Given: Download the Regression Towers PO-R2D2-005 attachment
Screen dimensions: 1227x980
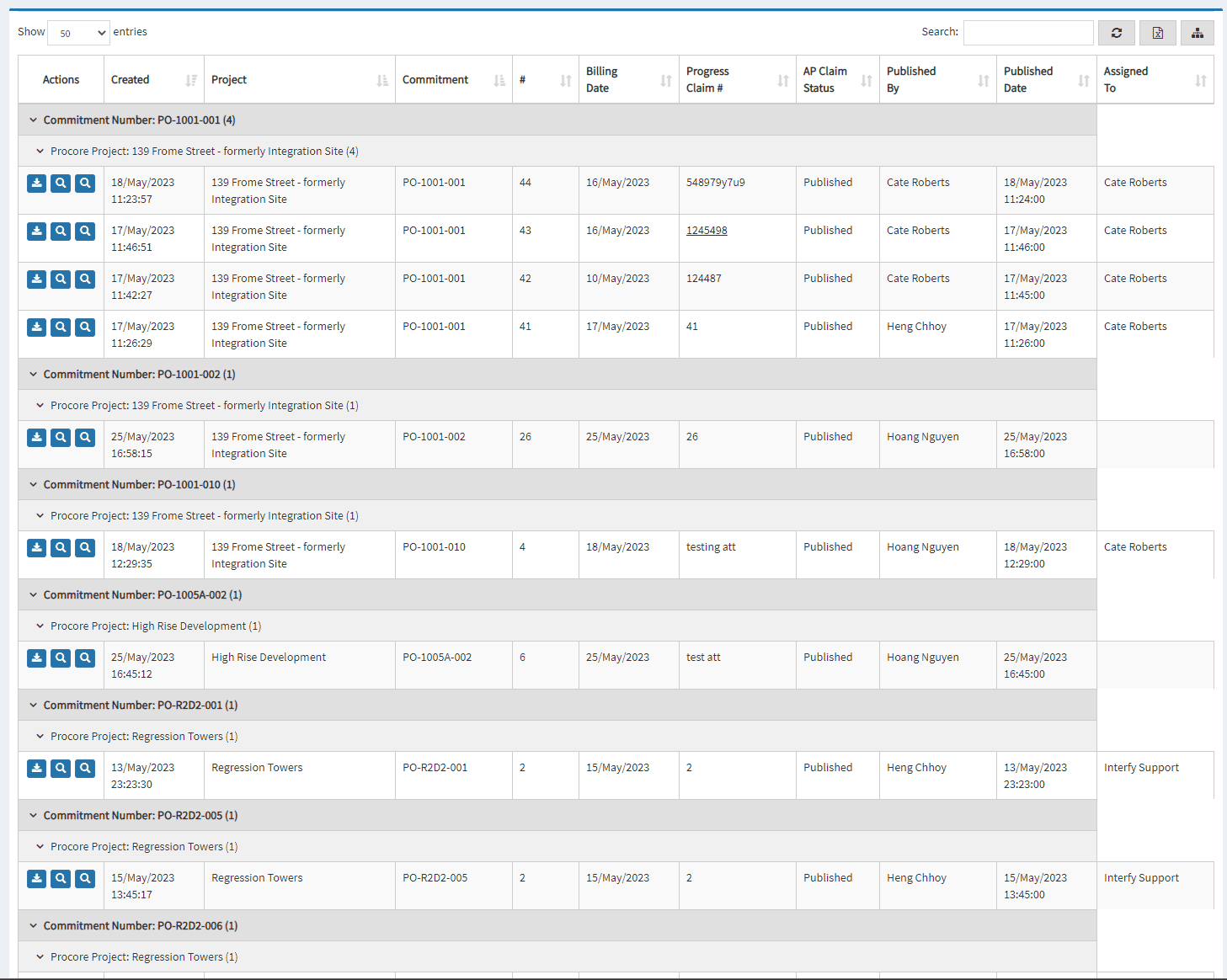Looking at the screenshot, I should tap(35, 878).
